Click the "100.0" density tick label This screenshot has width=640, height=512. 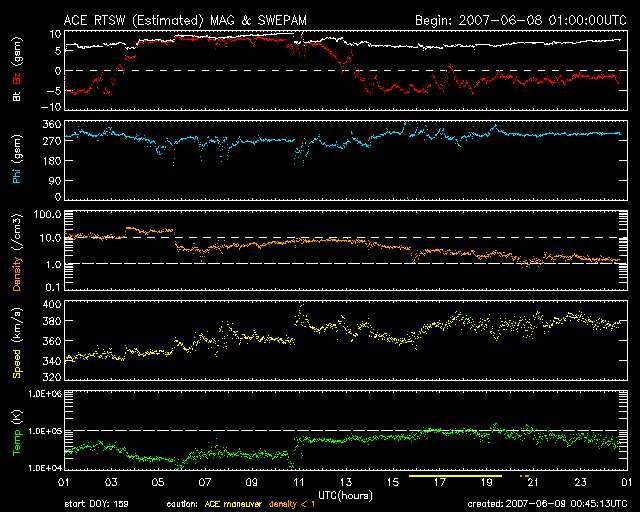47,214
